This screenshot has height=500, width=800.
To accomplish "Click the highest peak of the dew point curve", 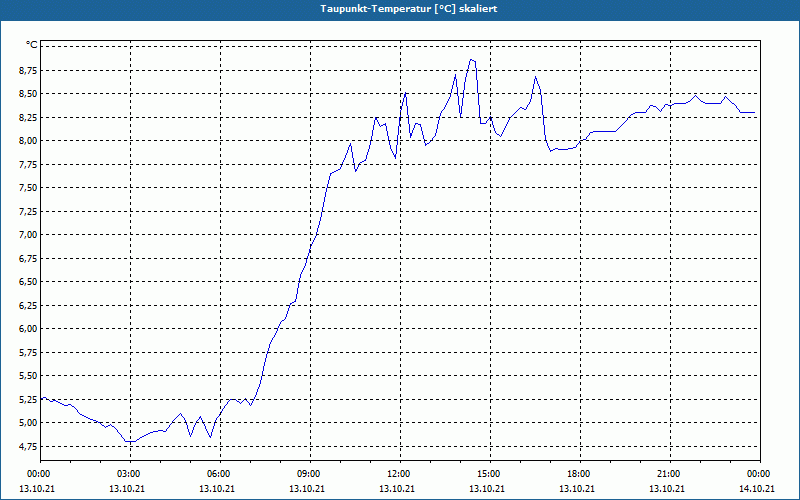I will (x=471, y=60).
